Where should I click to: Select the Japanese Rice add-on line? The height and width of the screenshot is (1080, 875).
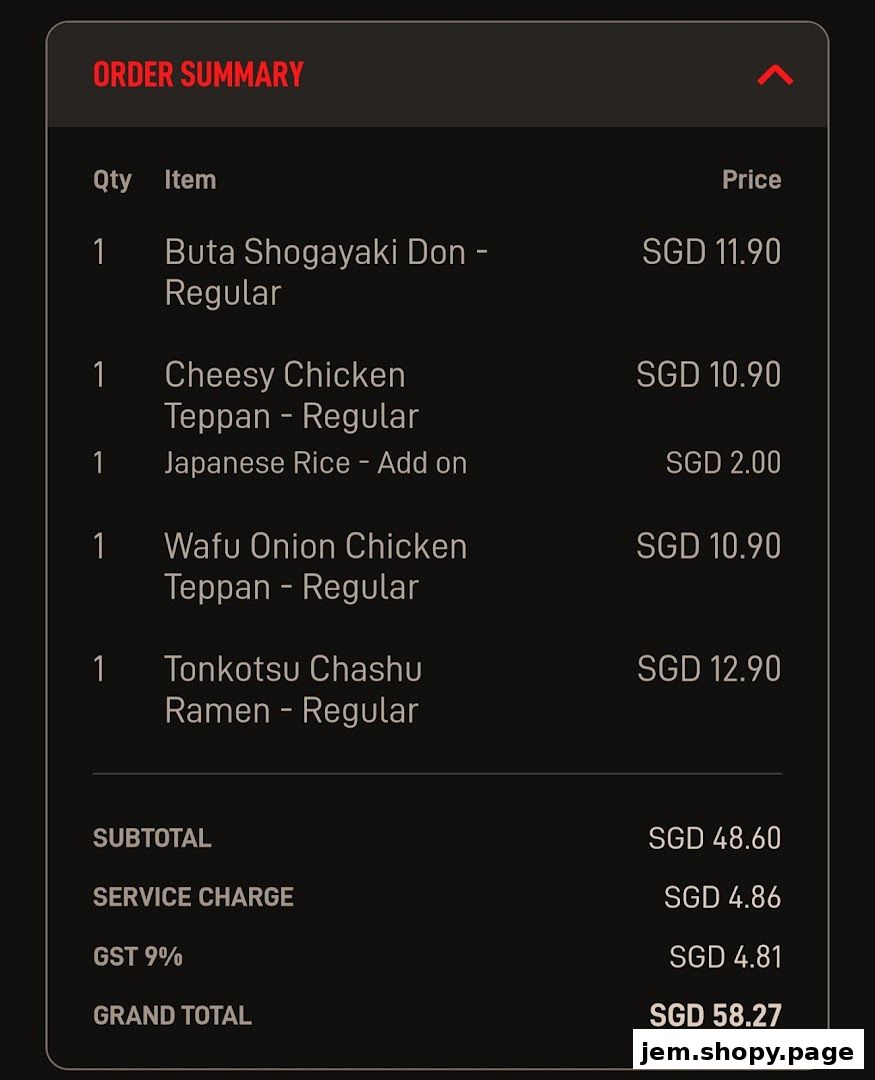tap(316, 462)
